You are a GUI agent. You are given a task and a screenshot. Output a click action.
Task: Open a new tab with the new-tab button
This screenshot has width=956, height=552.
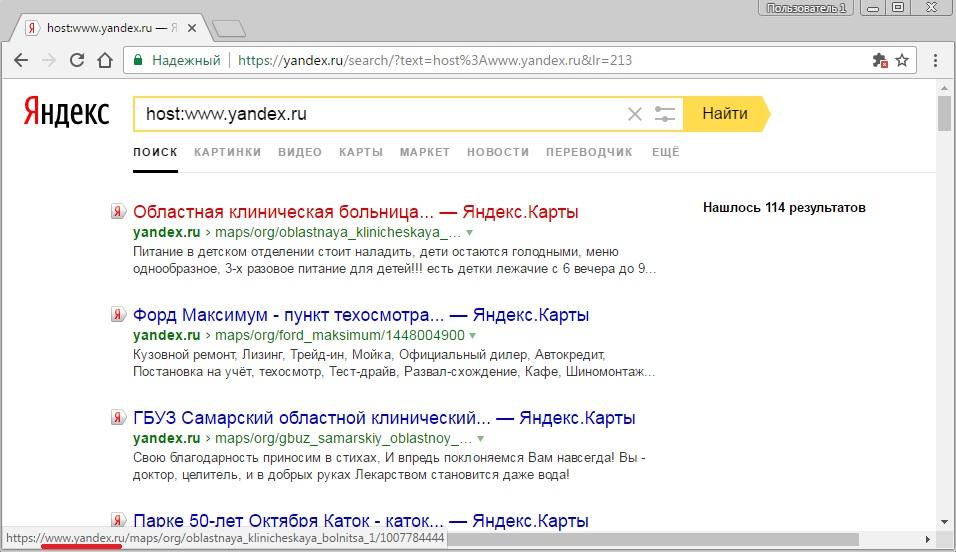(229, 28)
